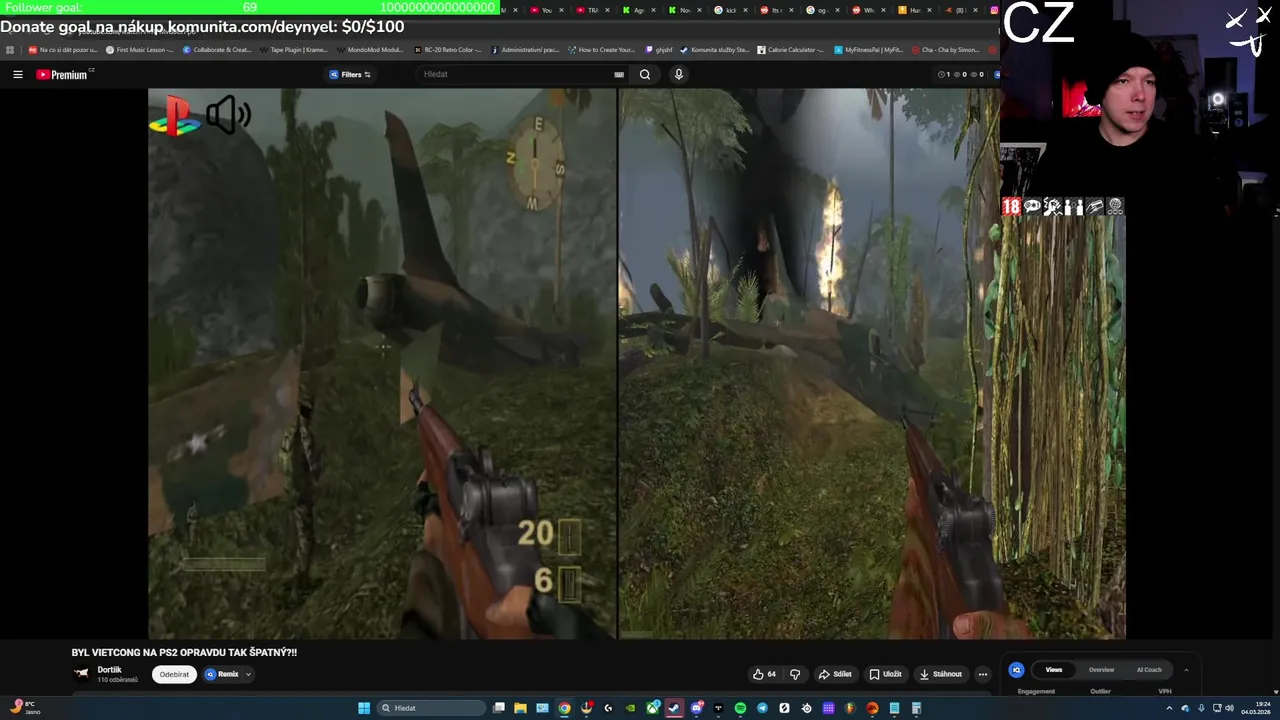Viewport: 1280px width, 720px height.
Task: Switch to the Overview tab
Action: click(x=1101, y=670)
